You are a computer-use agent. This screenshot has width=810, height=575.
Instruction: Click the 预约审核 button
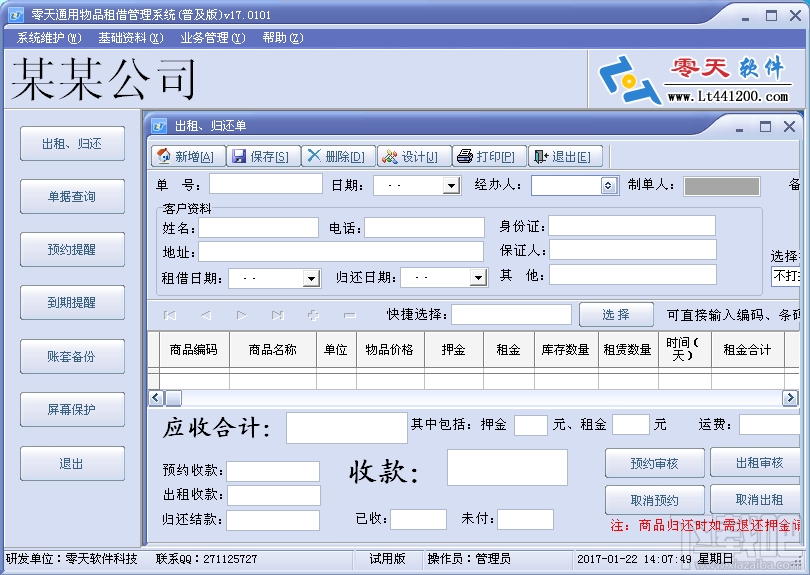(655, 463)
